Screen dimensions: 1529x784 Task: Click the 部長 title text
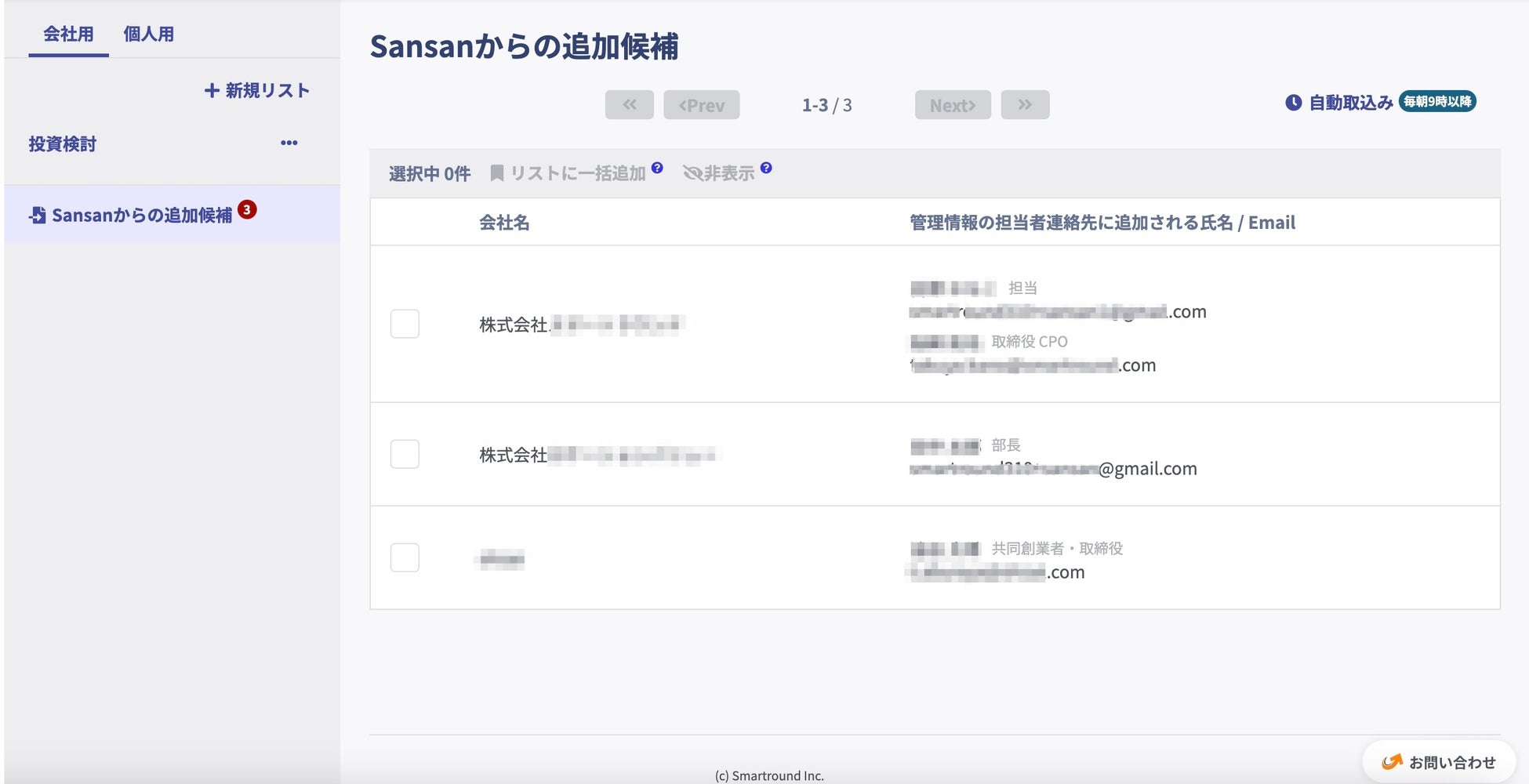pos(1006,445)
